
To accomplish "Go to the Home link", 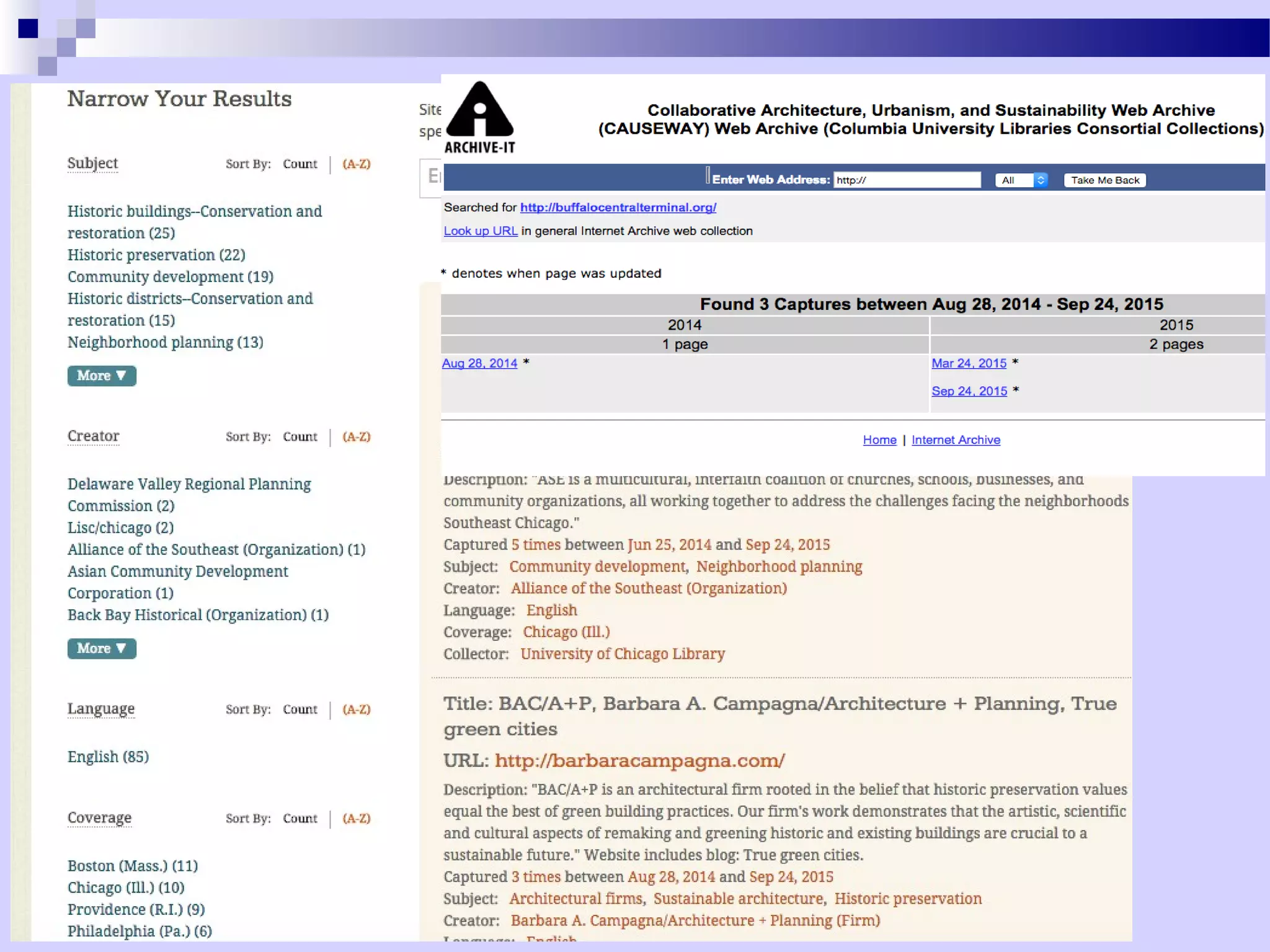I will tap(879, 440).
